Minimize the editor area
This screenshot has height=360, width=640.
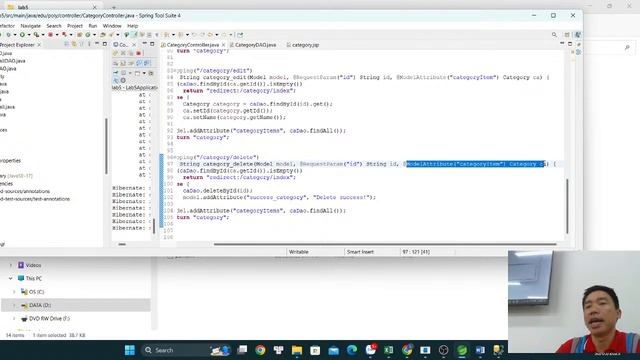coord(562,44)
